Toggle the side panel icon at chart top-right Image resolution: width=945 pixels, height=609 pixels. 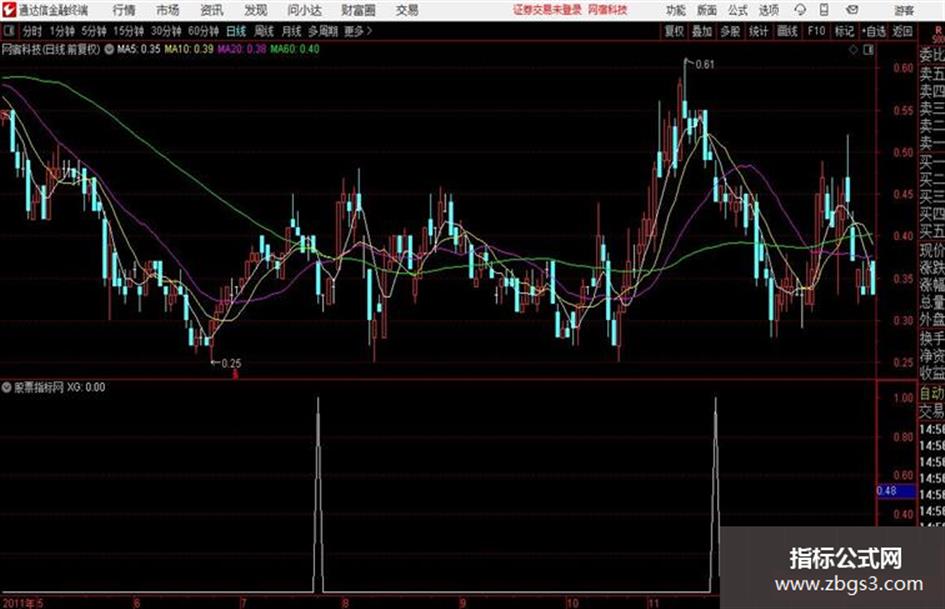pos(868,50)
